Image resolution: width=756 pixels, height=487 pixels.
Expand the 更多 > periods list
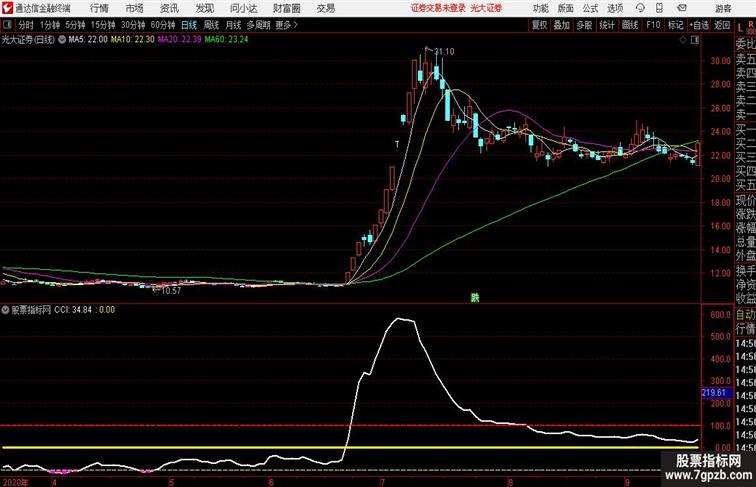(x=286, y=25)
